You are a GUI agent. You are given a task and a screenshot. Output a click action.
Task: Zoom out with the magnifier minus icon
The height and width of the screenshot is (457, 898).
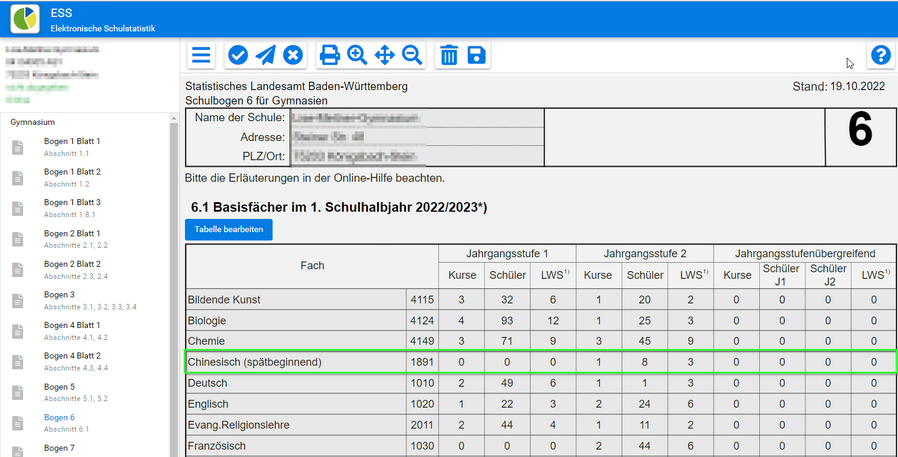pyautogui.click(x=412, y=55)
